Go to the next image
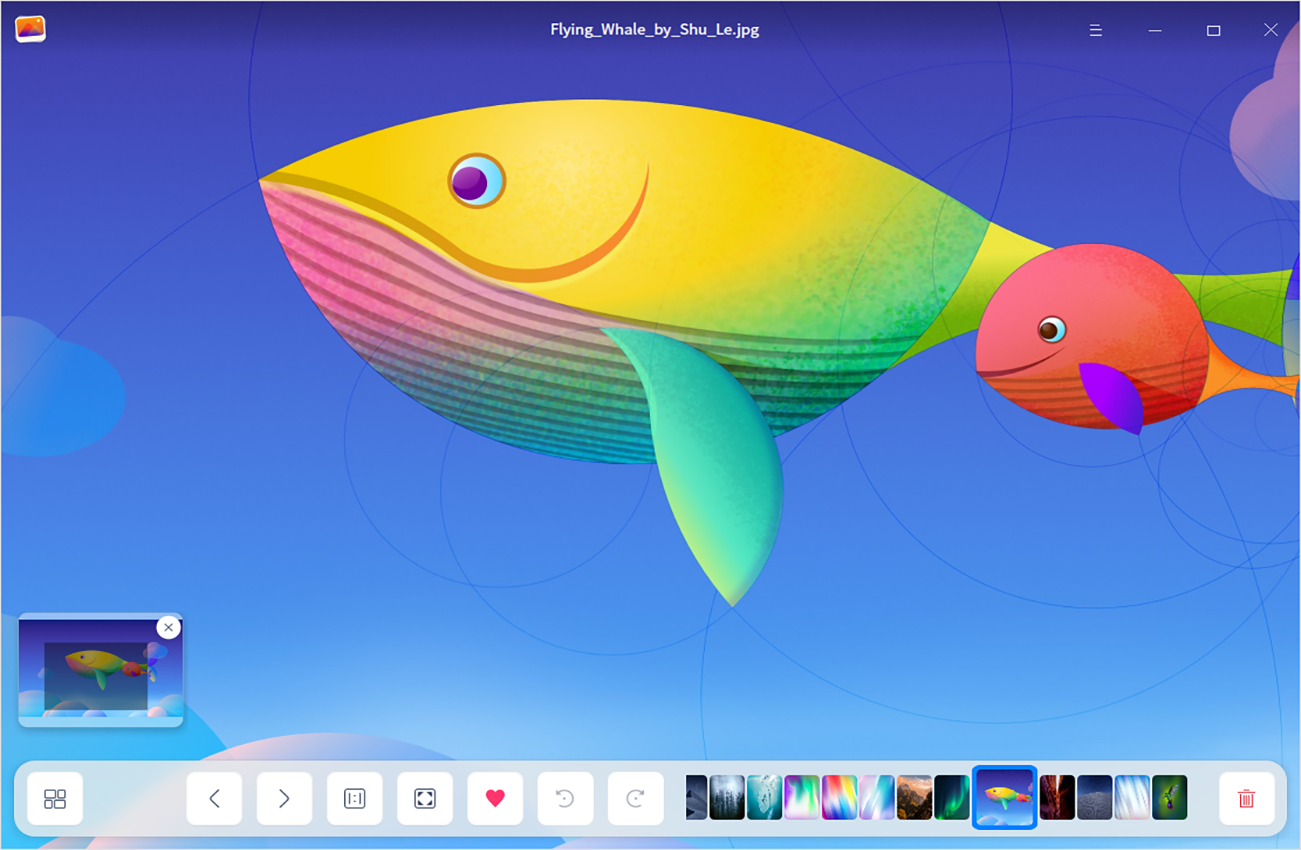Screen dimensions: 1301x850 pos(284,799)
